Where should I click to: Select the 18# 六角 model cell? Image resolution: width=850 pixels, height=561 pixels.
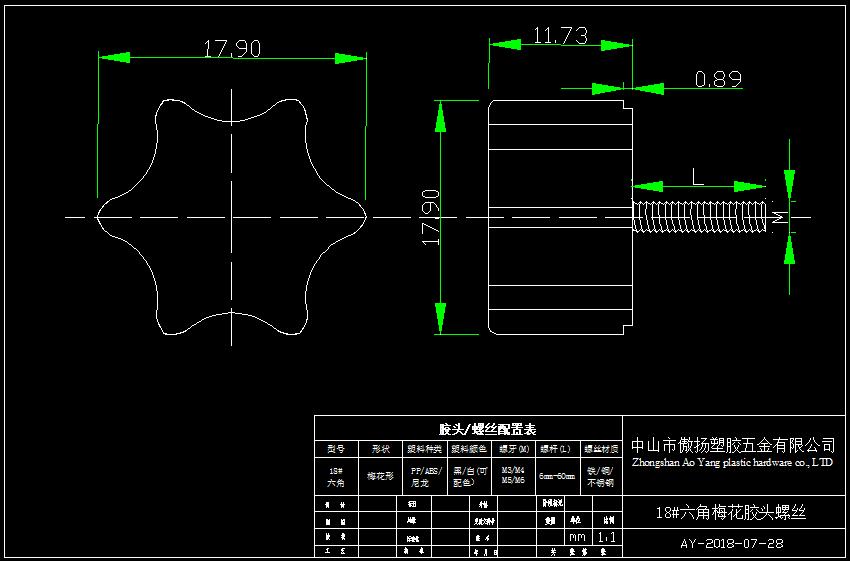coord(336,476)
